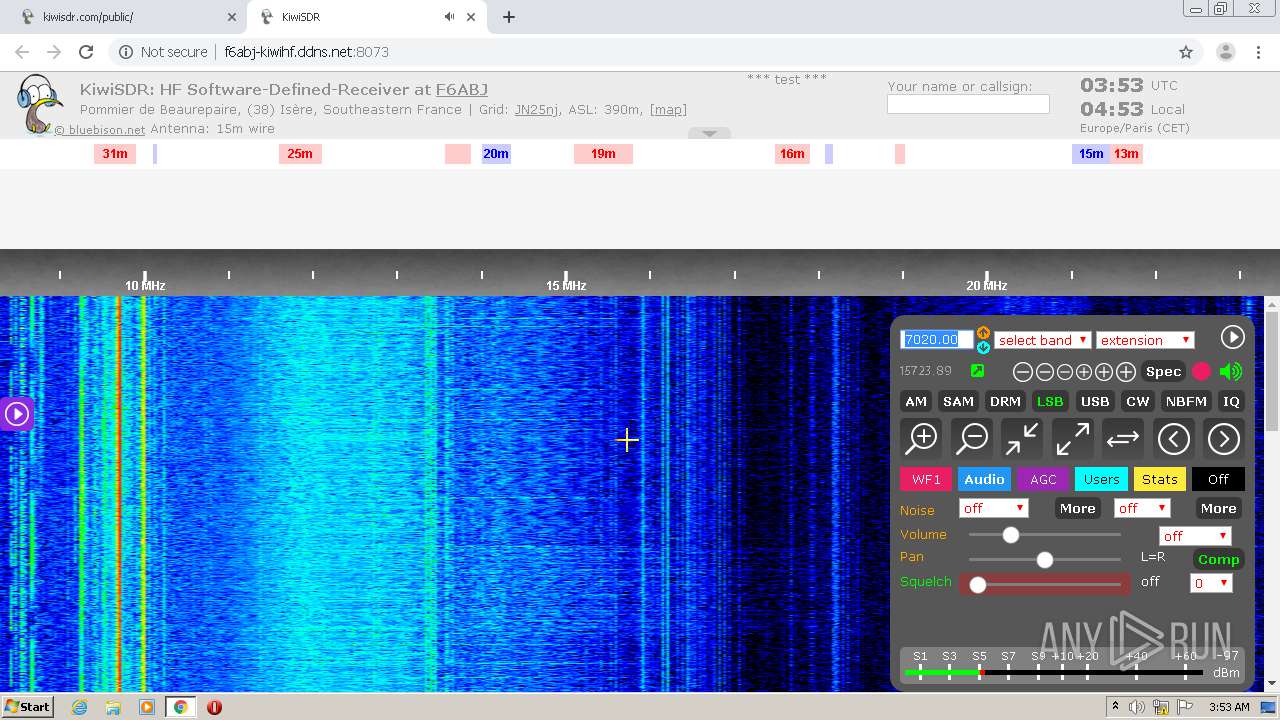Open the Squelch value 0 dropdown
This screenshot has width=1280, height=720.
(1211, 583)
